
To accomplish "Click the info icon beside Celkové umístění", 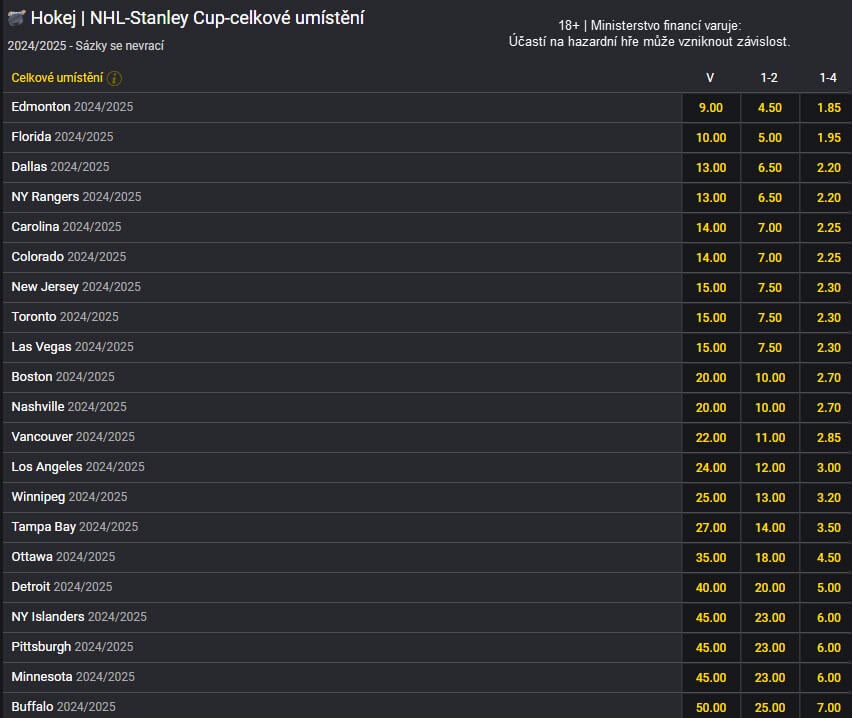I will tap(115, 78).
